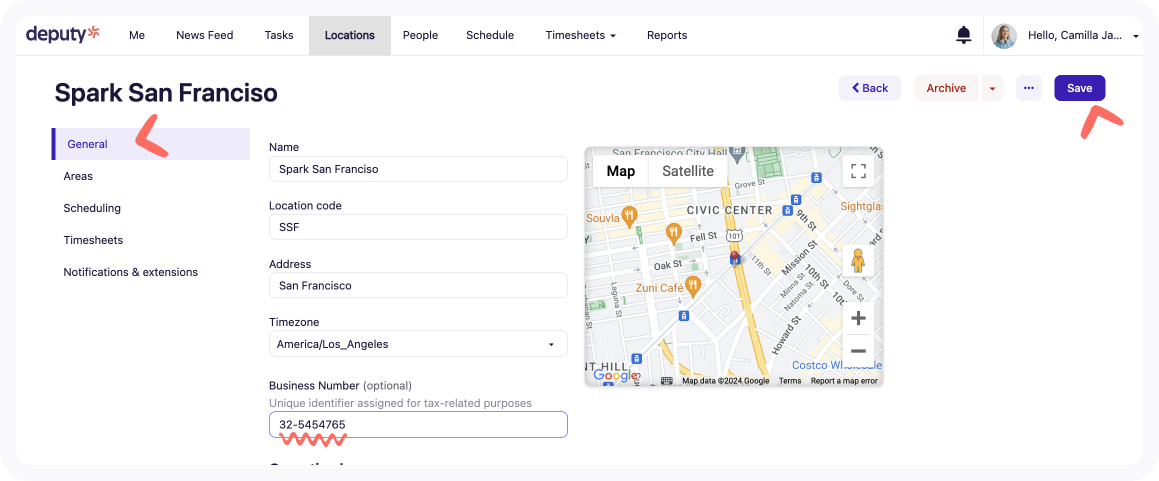Toggle fullscreen map view

(858, 171)
